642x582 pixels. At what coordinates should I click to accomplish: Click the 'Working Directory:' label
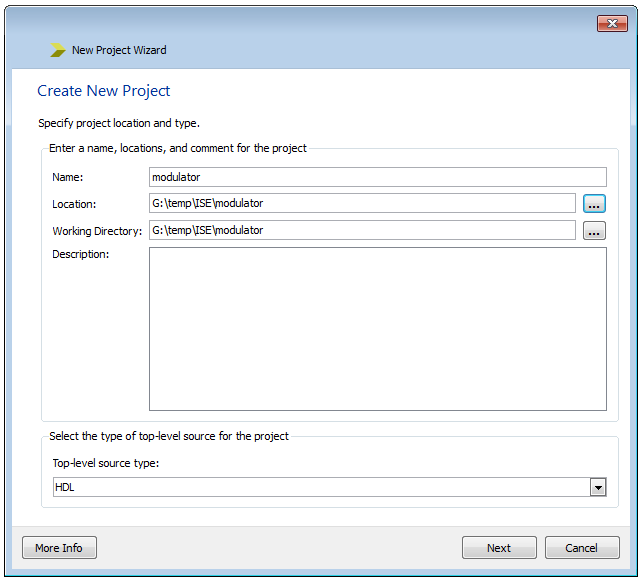[x=97, y=231]
